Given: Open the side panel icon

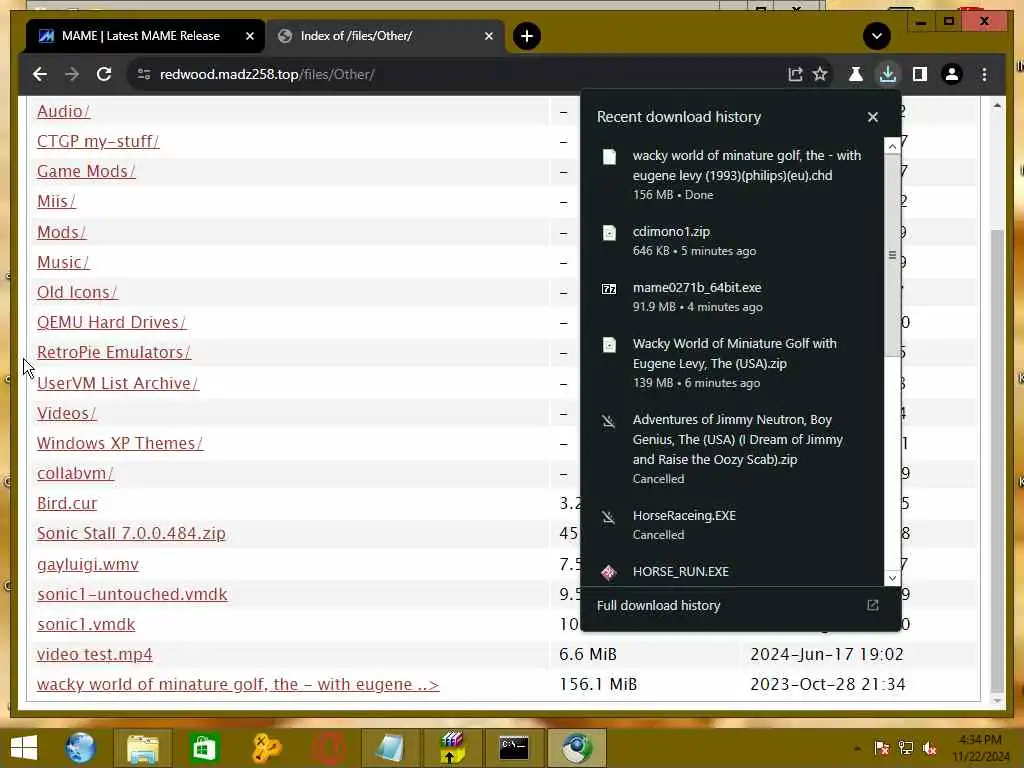Looking at the screenshot, I should pyautogui.click(x=920, y=74).
